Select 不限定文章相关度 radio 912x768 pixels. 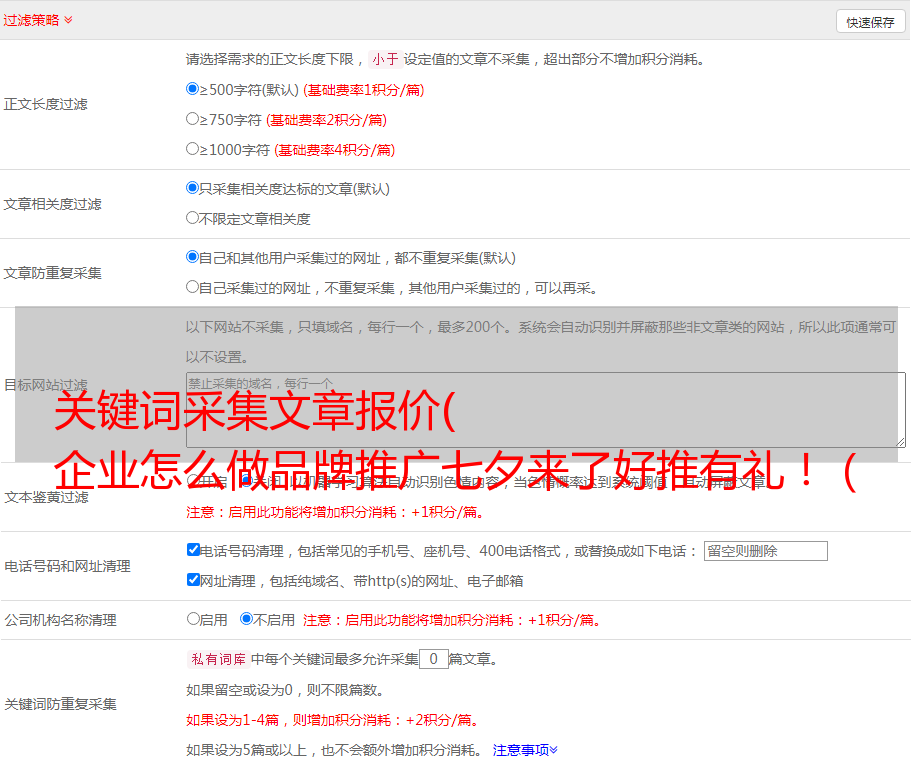[x=192, y=218]
